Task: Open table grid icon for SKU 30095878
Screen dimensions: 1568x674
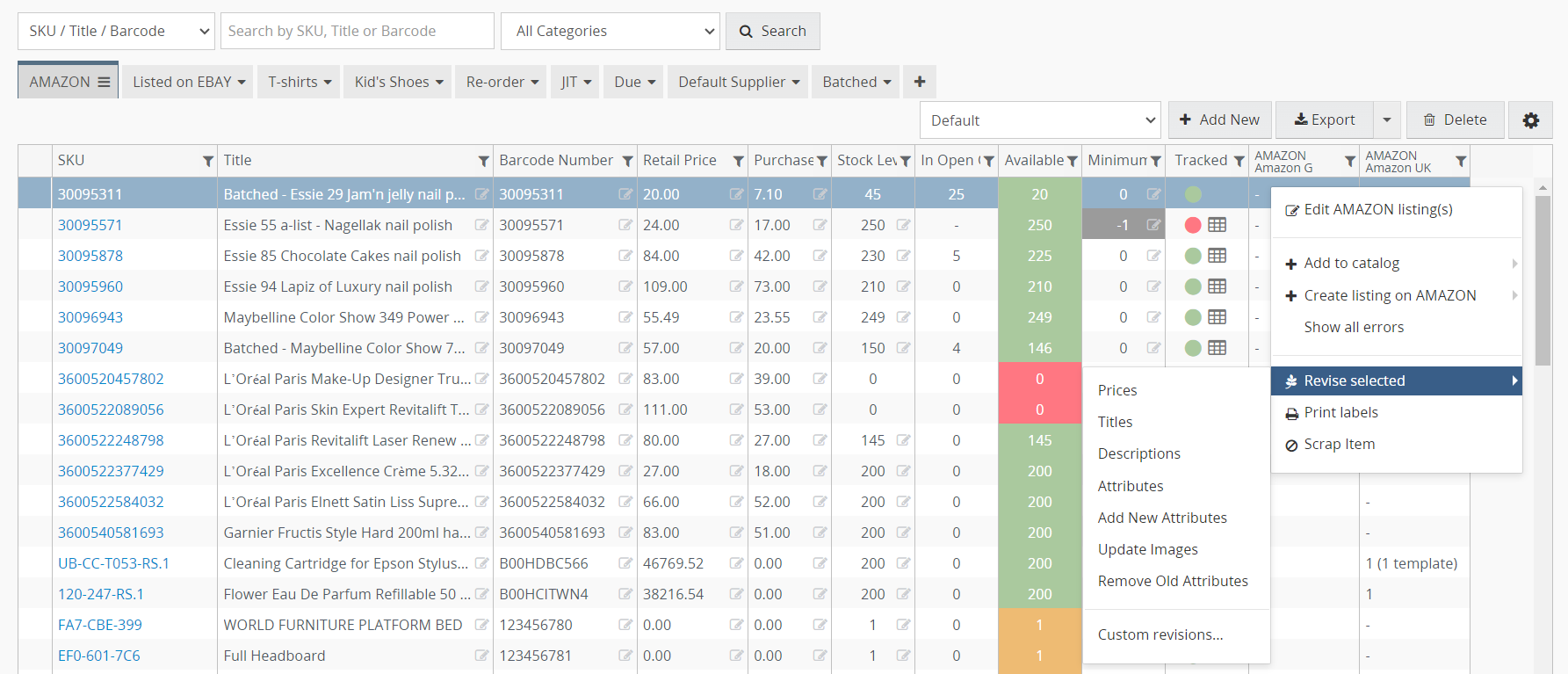Action: 1217,256
